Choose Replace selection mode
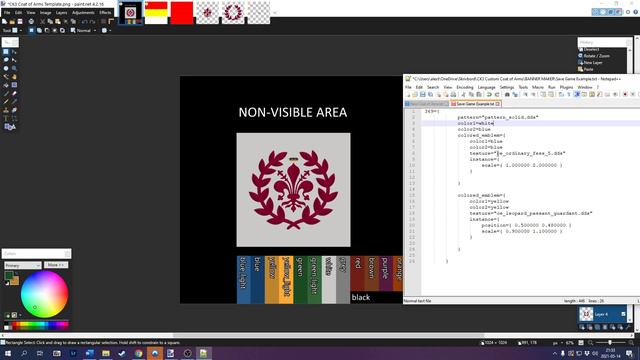Image resolution: width=640 pixels, height=360 pixels. tap(31, 30)
